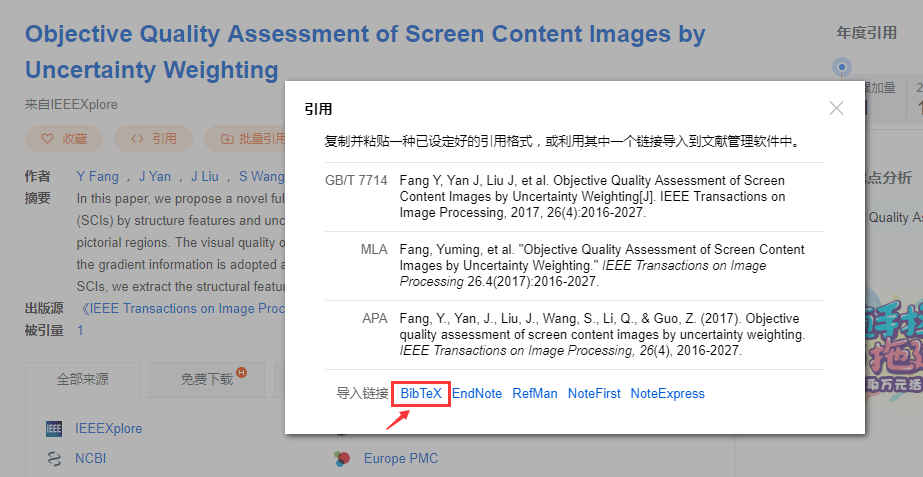This screenshot has height=477, width=923.
Task: Click the 年度引用 chart marker
Action: tap(842, 67)
